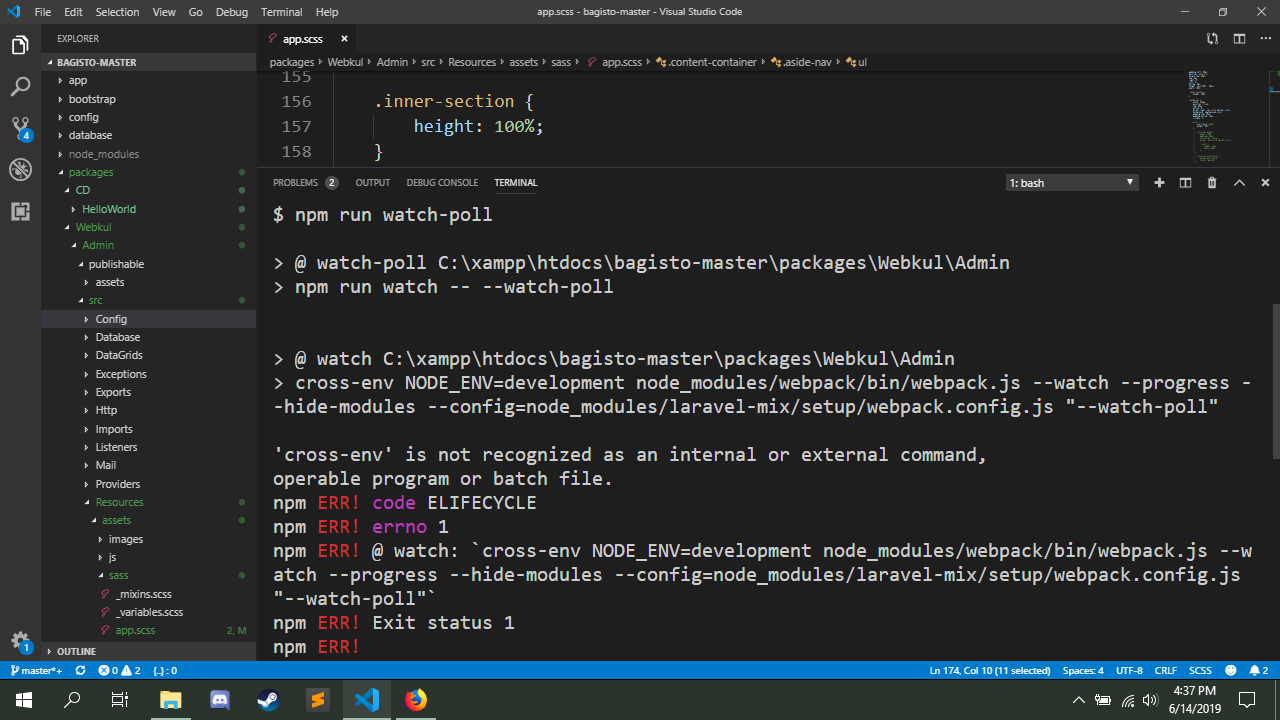This screenshot has height=720, width=1280.
Task: Split the editor to the right
Action: click(x=1239, y=39)
